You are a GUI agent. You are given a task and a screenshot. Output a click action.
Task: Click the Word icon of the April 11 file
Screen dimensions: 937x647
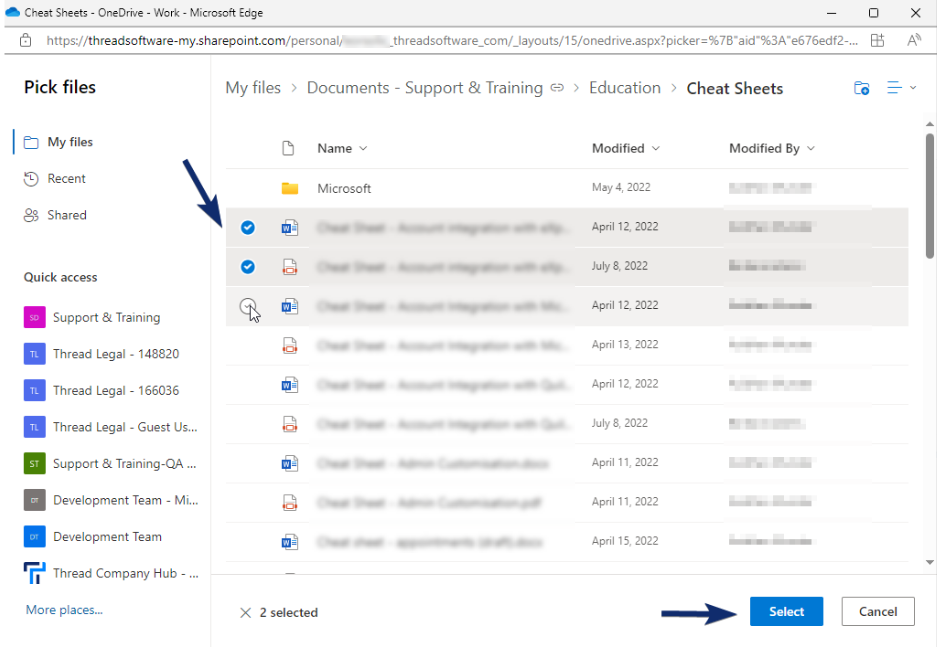tap(290, 464)
